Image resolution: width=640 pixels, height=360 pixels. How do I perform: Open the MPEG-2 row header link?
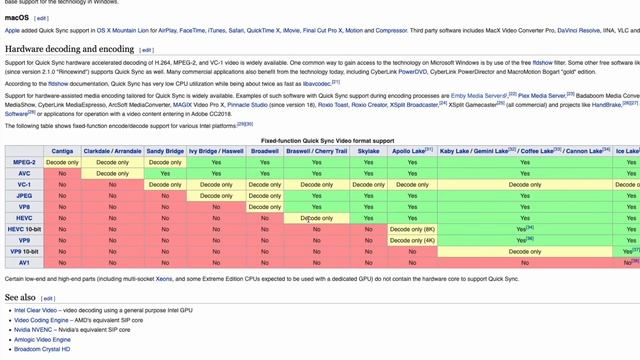pyautogui.click(x=24, y=162)
